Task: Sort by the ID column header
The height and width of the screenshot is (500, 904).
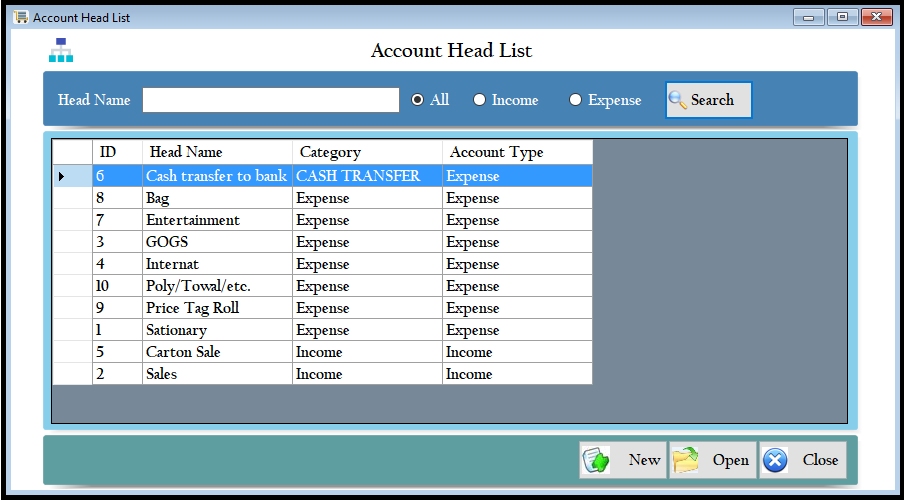Action: pyautogui.click(x=116, y=152)
